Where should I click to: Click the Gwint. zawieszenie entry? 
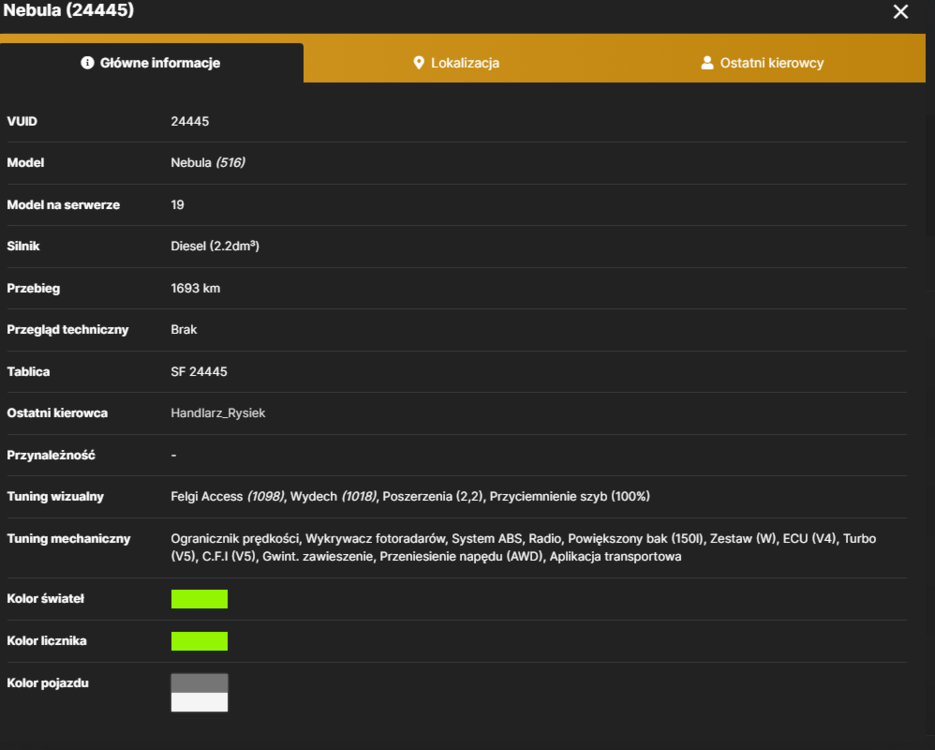coord(318,557)
